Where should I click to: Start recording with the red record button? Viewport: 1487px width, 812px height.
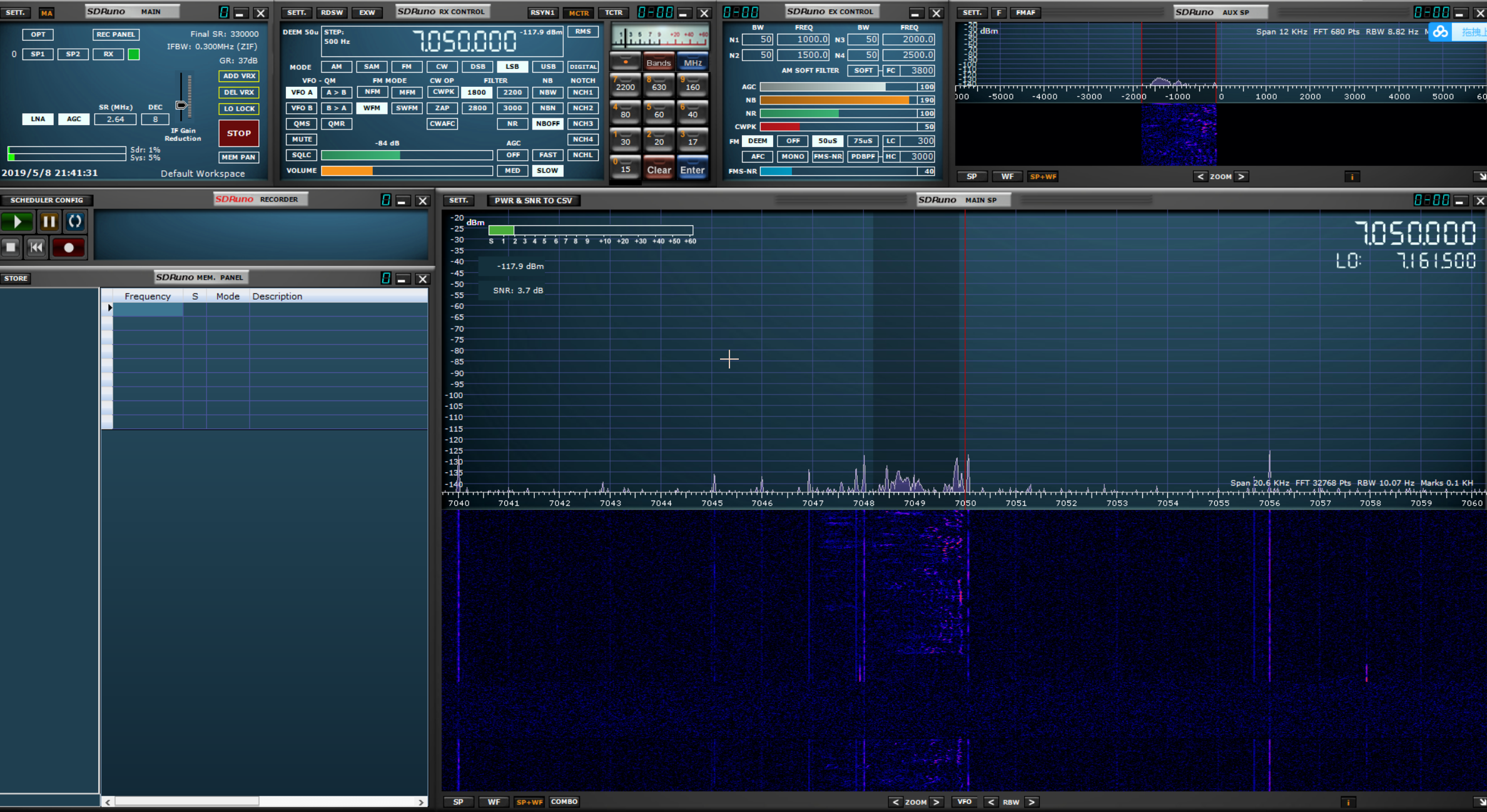68,248
